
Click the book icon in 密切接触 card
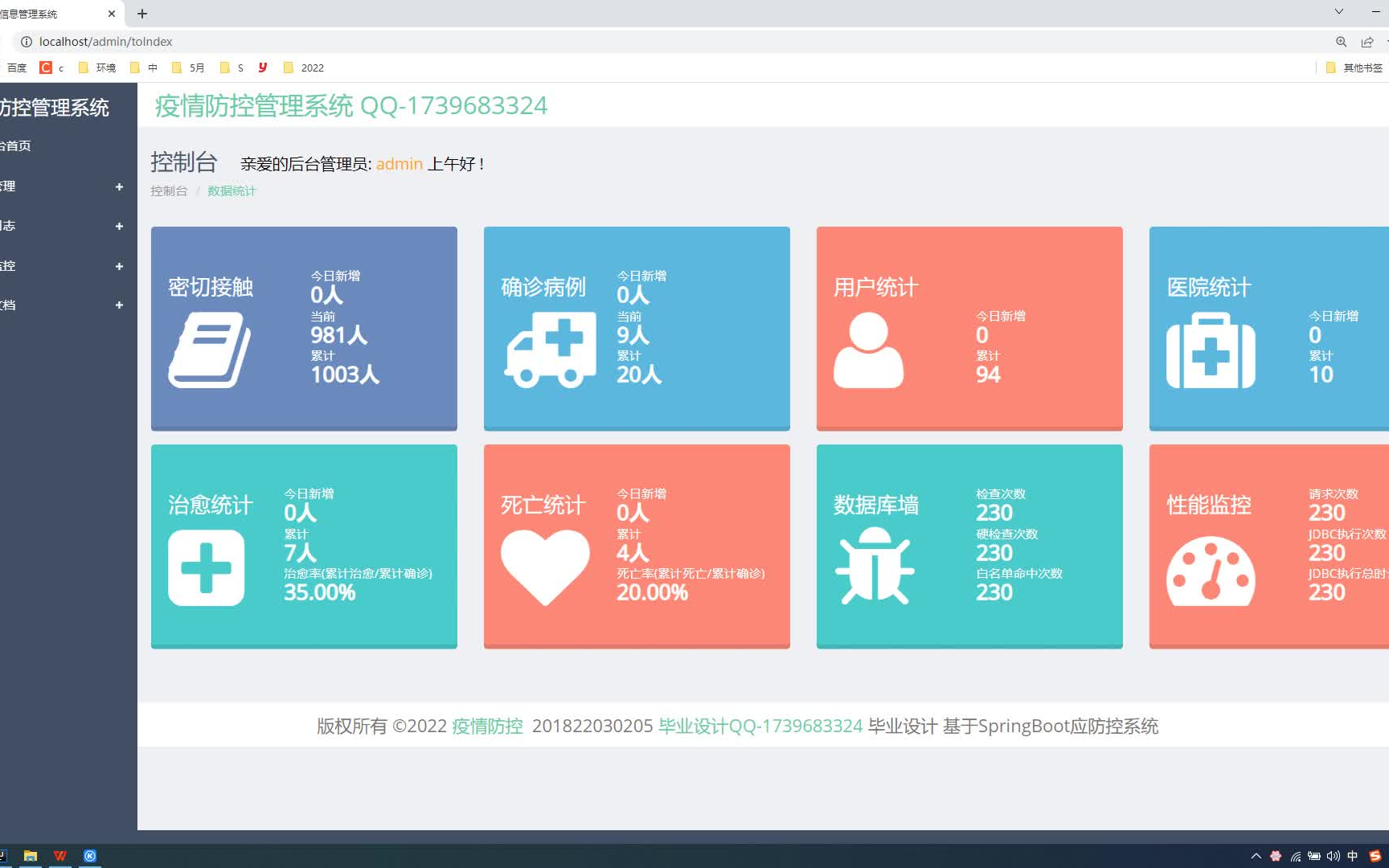[209, 350]
